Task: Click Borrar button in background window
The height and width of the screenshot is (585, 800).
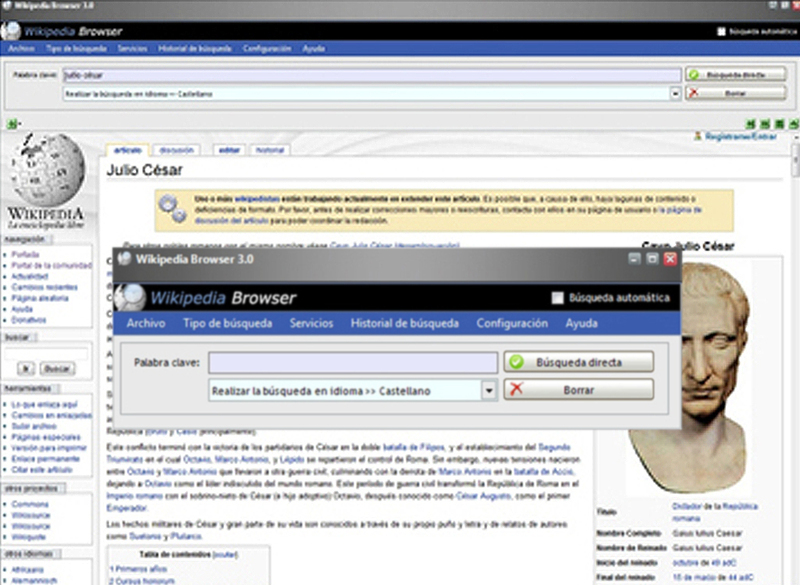Action: pyautogui.click(x=735, y=93)
